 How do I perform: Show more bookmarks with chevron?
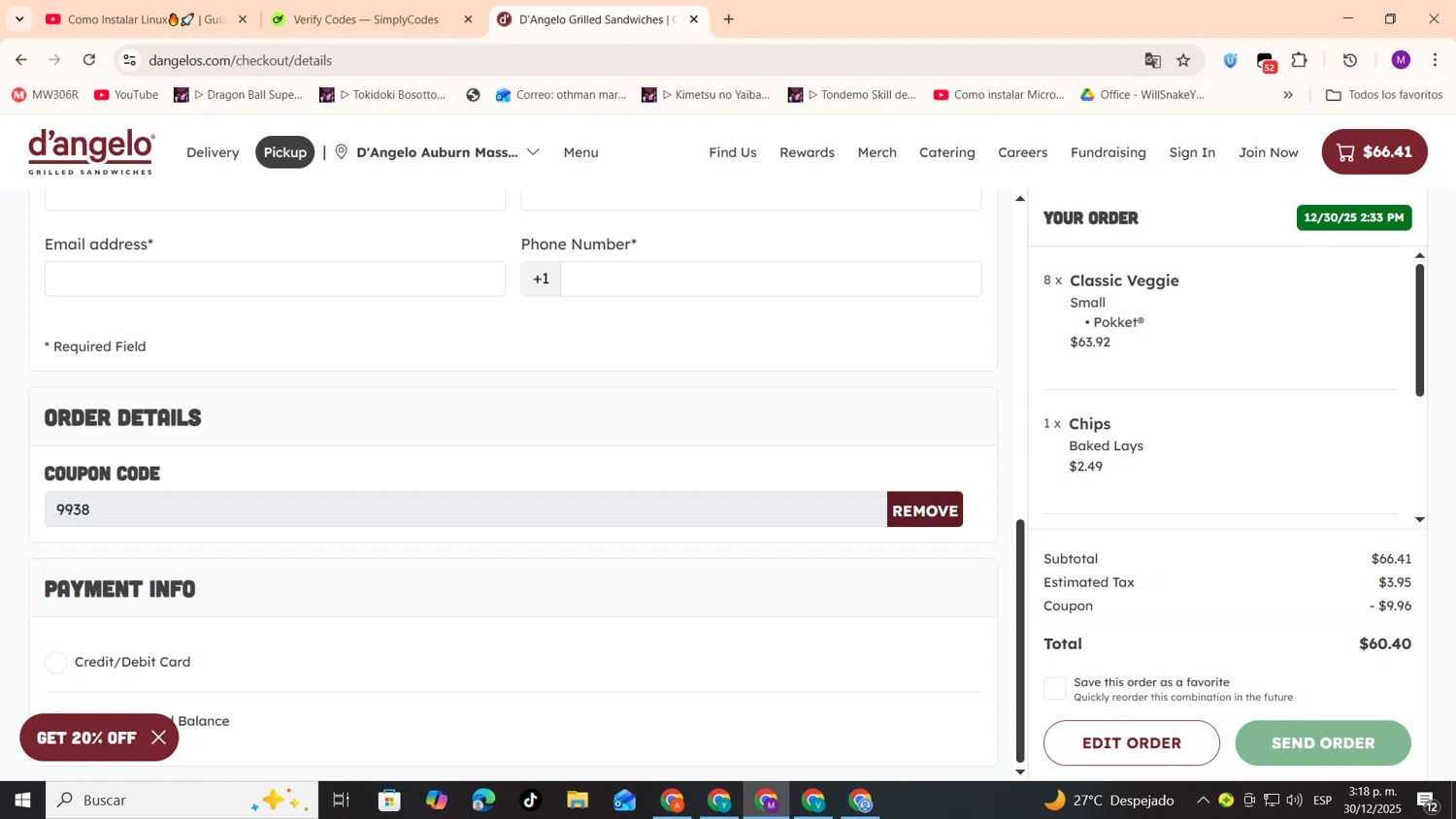(1288, 95)
